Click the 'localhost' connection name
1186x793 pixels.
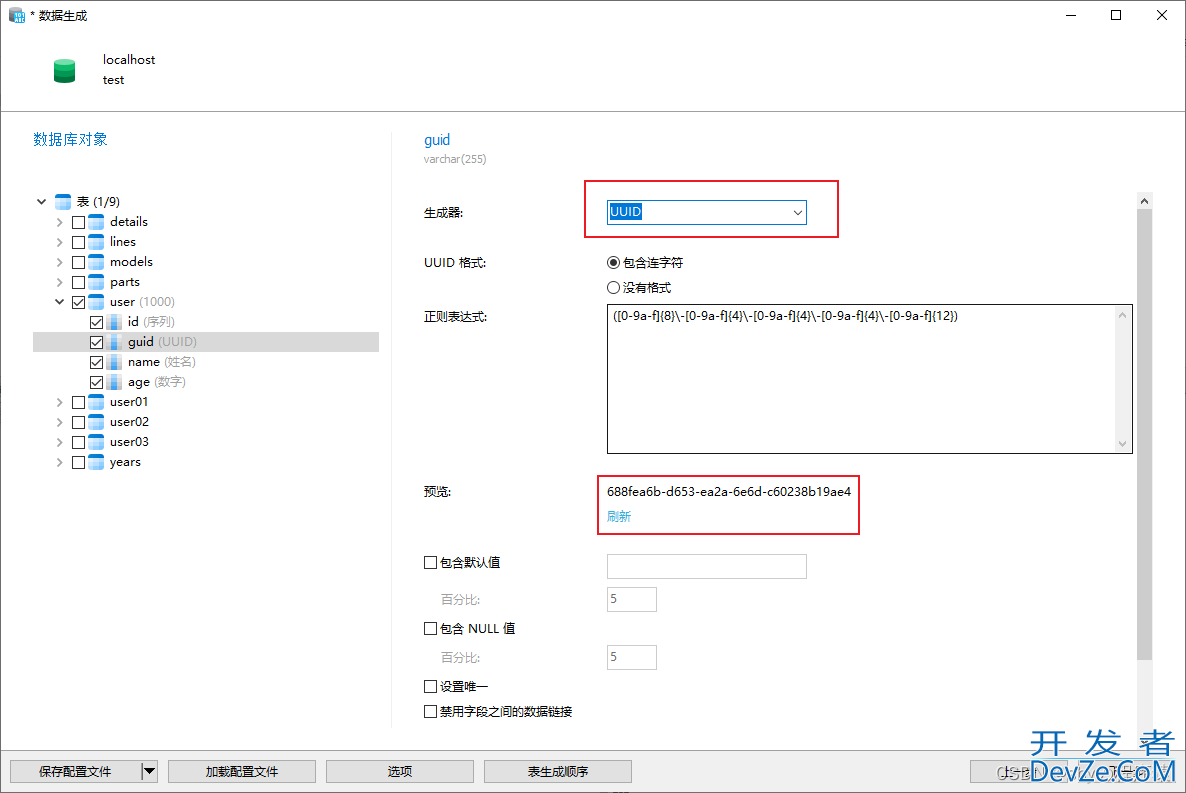(x=129, y=60)
